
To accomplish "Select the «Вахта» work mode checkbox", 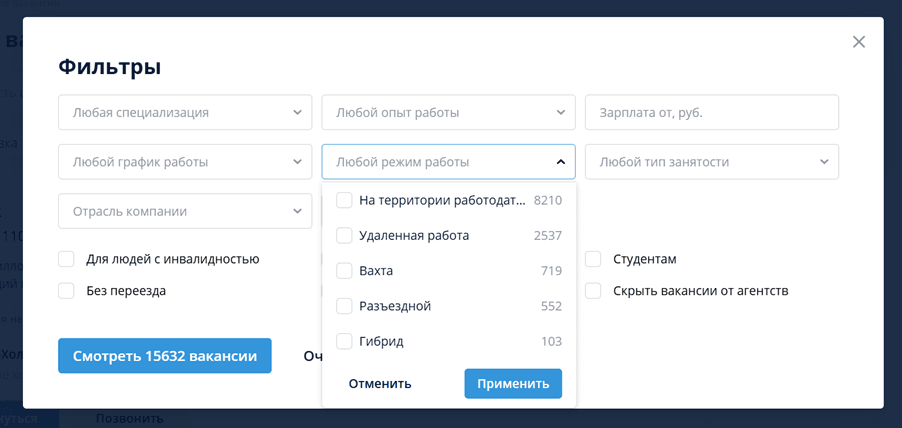I will click(344, 271).
